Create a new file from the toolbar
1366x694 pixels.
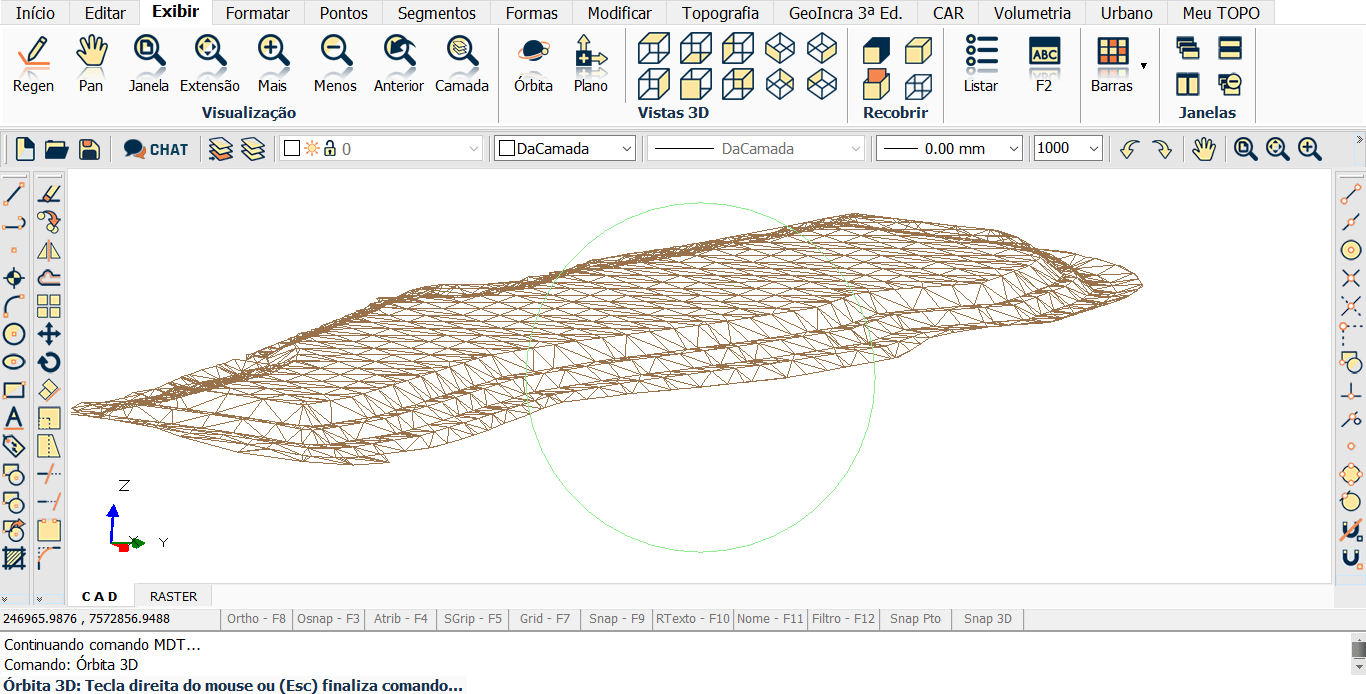point(25,149)
